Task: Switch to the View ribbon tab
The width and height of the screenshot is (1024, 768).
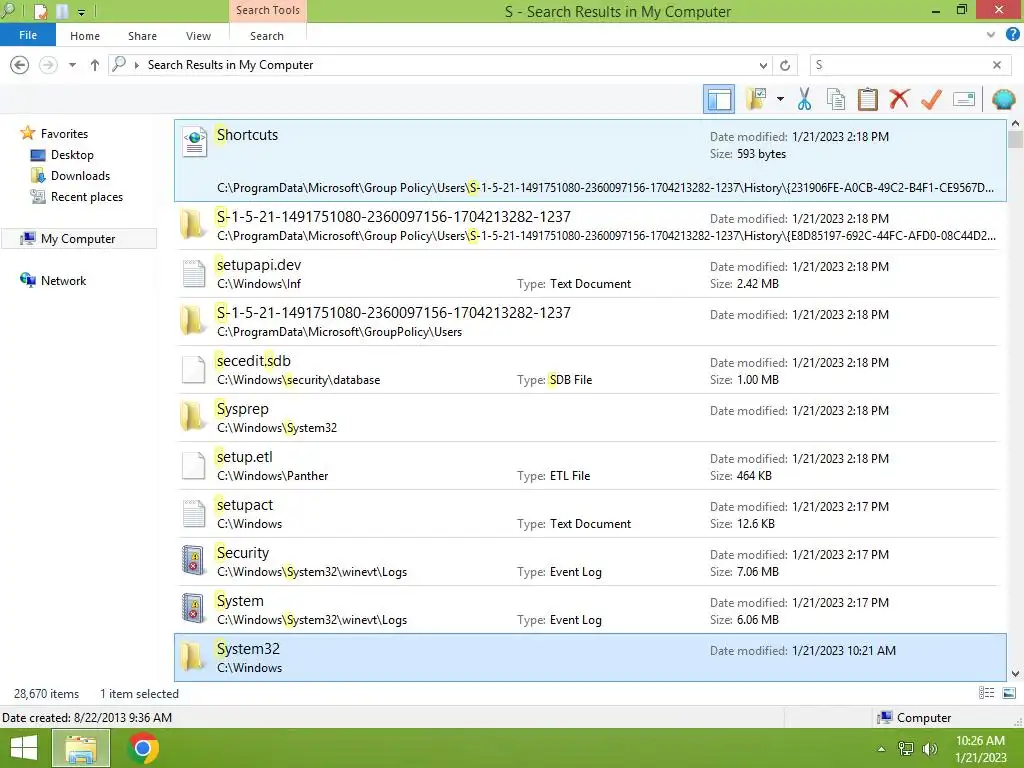Action: click(x=199, y=36)
